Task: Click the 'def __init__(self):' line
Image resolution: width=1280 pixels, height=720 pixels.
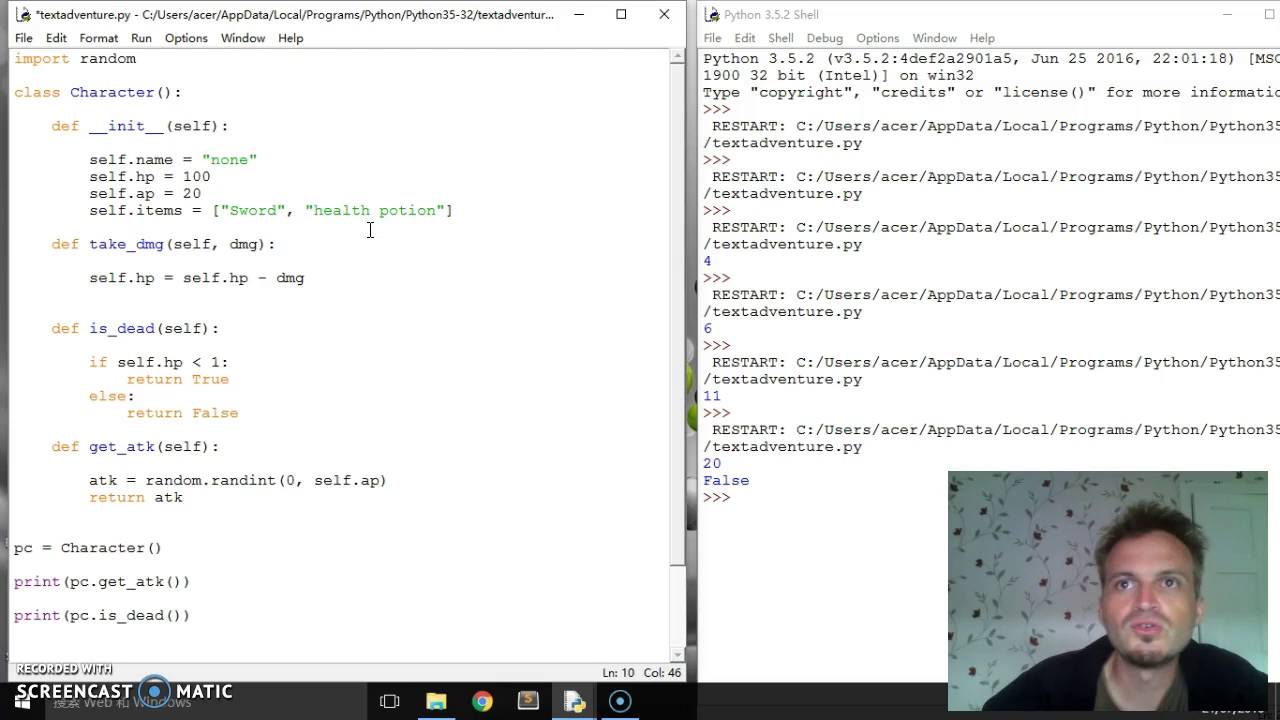Action: point(140,126)
